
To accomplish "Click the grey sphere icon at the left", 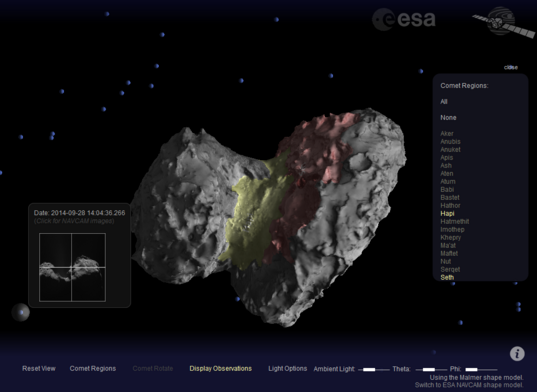I will [21, 312].
